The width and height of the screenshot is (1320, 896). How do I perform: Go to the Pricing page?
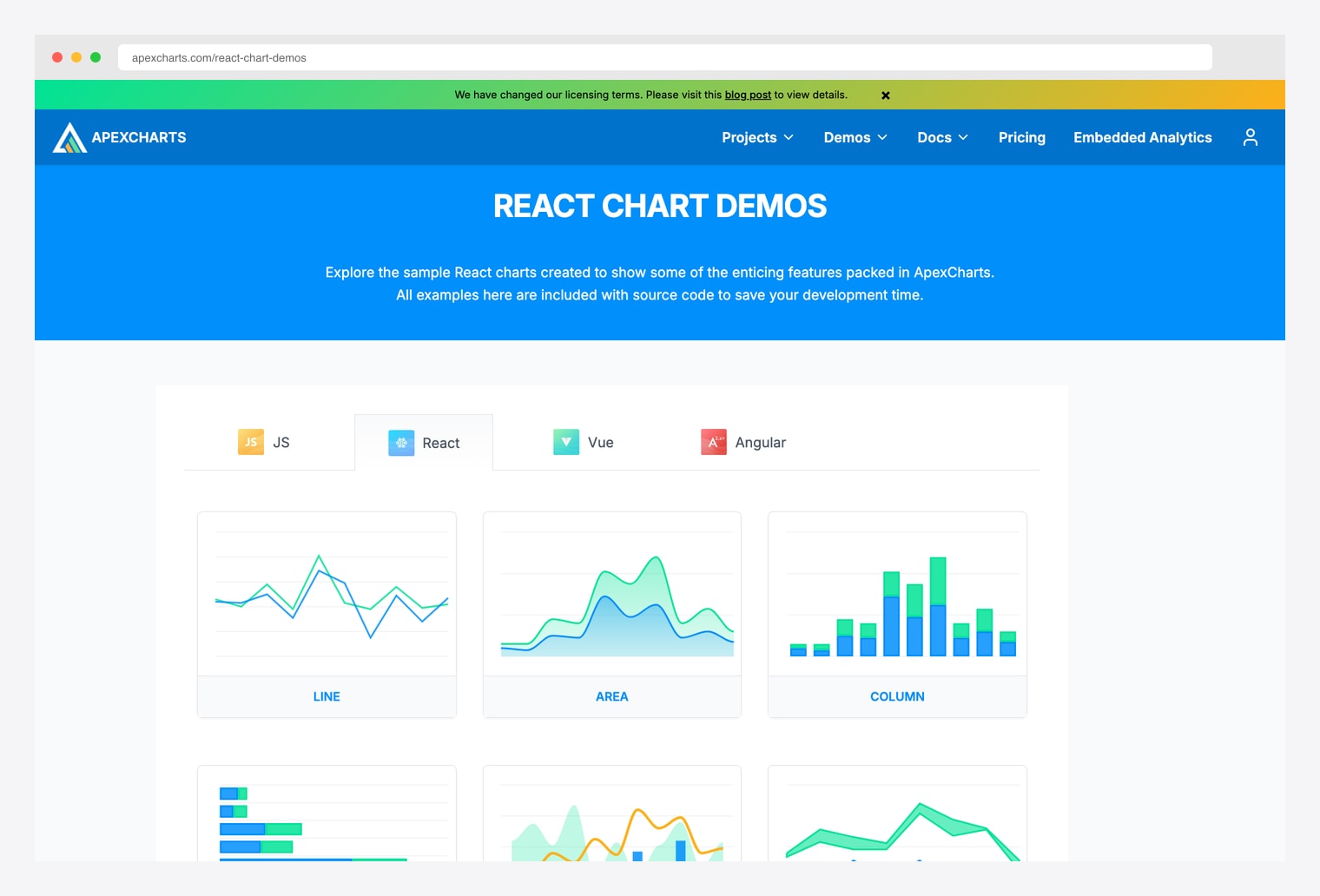pyautogui.click(x=1021, y=137)
